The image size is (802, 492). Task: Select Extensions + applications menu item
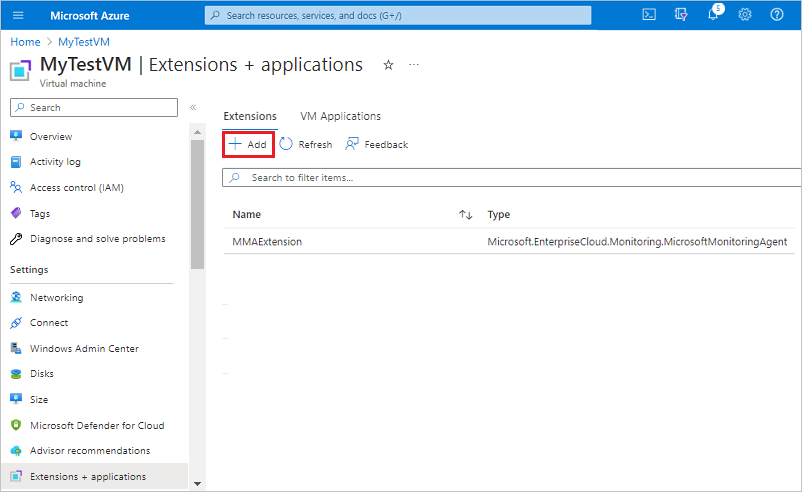point(94,476)
